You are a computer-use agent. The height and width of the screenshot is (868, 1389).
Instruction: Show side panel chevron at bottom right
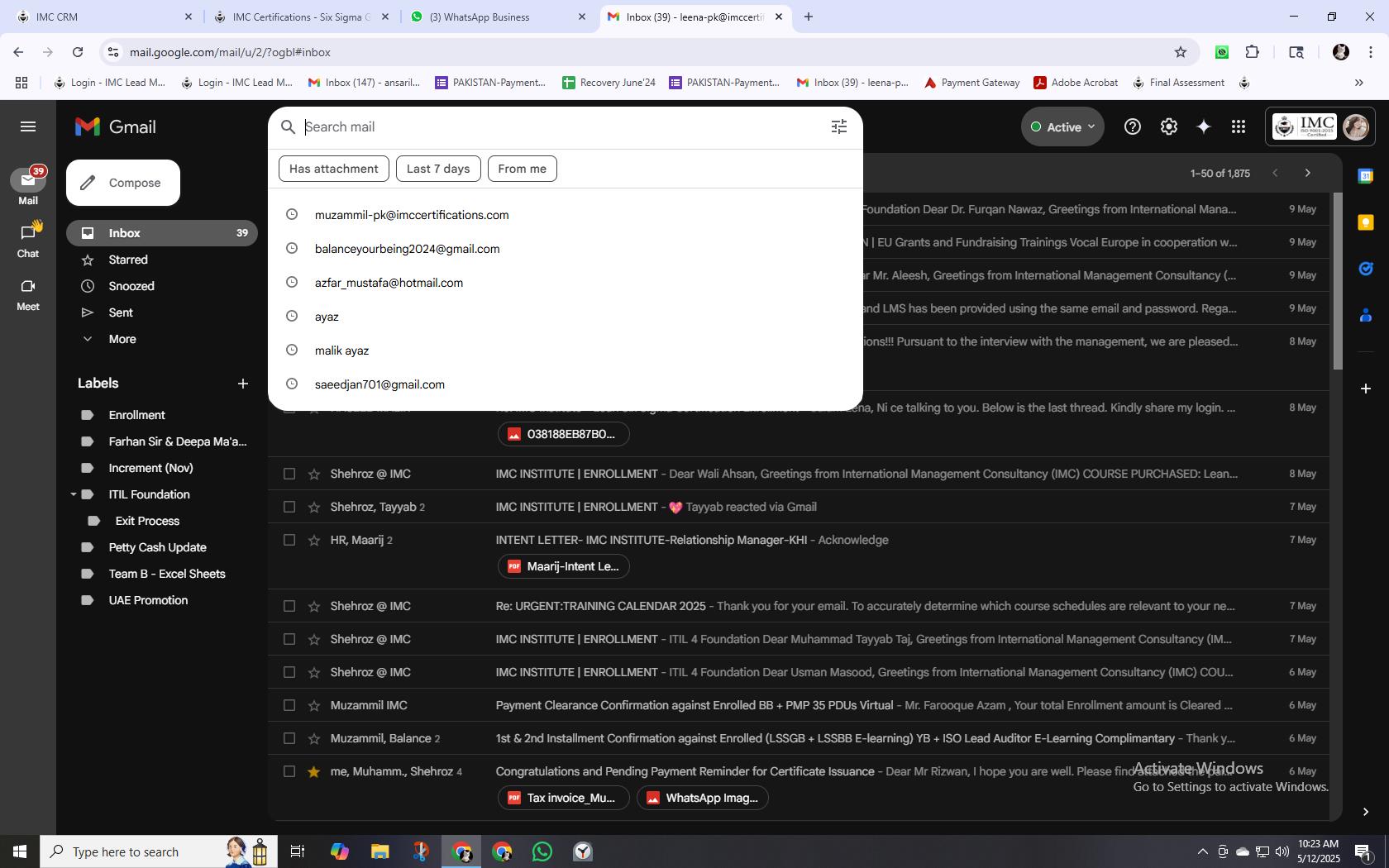point(1365,812)
